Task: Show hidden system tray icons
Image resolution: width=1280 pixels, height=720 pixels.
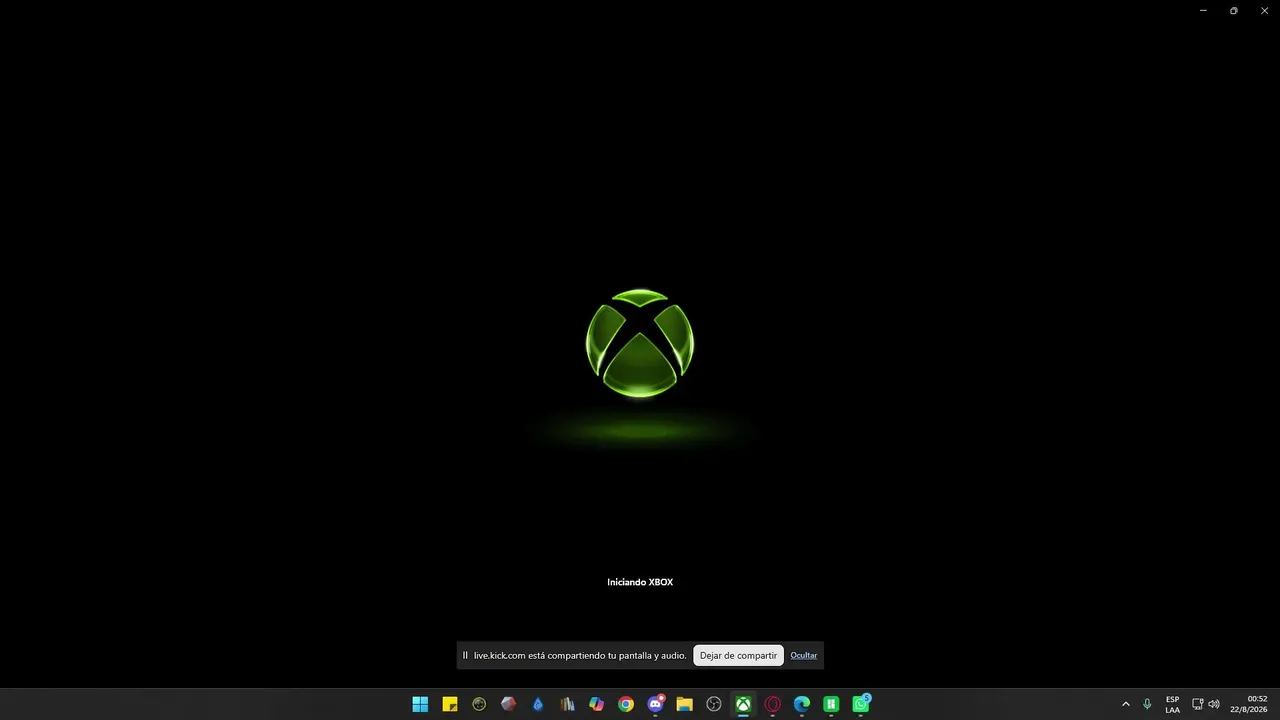Action: point(1126,704)
